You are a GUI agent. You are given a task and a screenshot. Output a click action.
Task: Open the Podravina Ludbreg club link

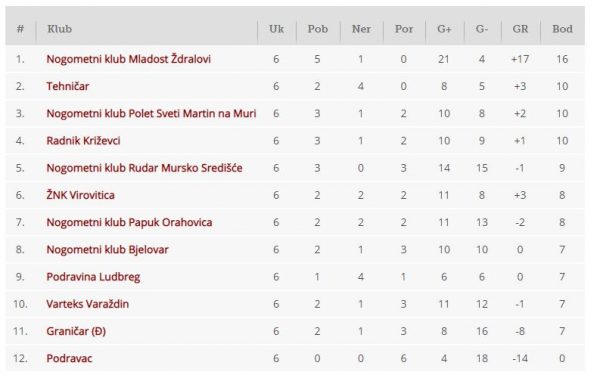pyautogui.click(x=93, y=277)
